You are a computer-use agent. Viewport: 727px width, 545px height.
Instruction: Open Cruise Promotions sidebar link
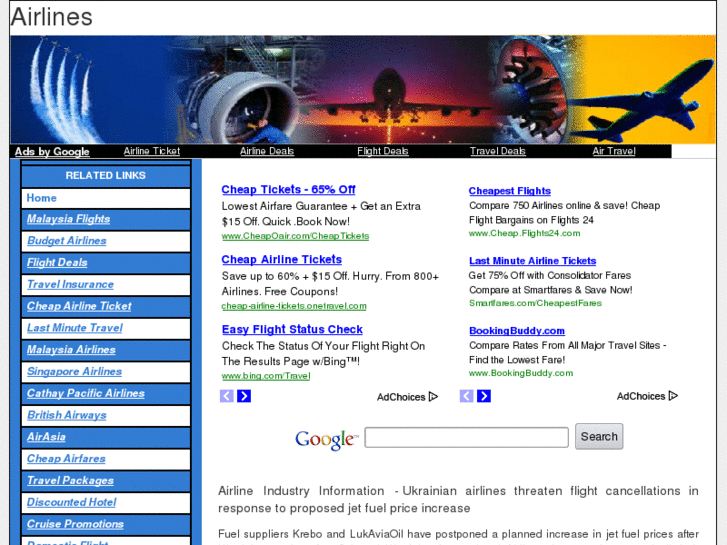pyautogui.click(x=75, y=524)
